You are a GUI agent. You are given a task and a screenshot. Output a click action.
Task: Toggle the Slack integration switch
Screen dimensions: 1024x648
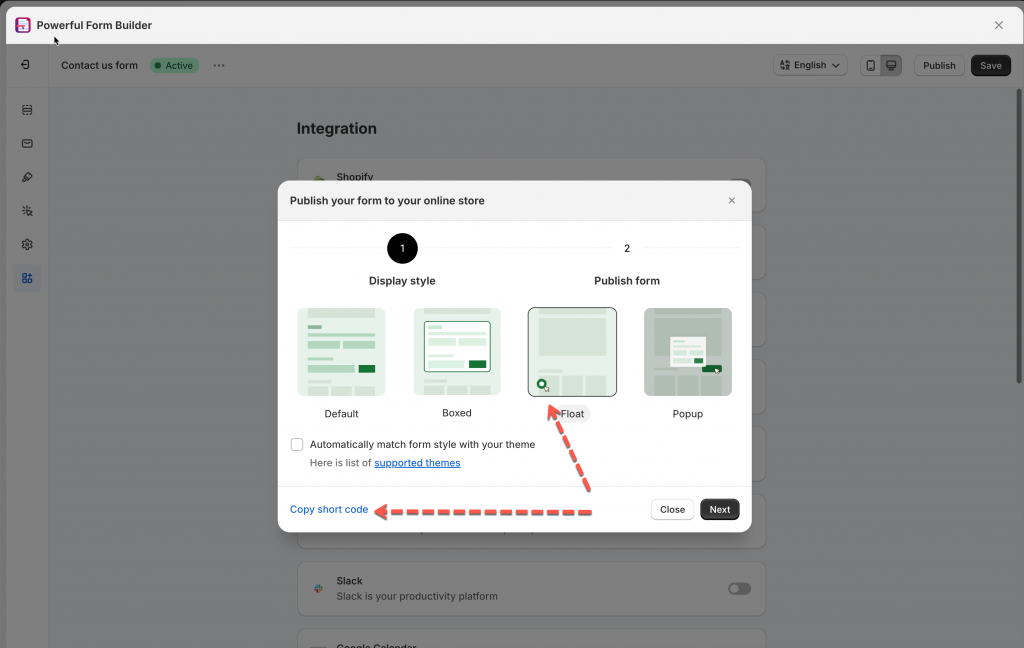point(739,589)
